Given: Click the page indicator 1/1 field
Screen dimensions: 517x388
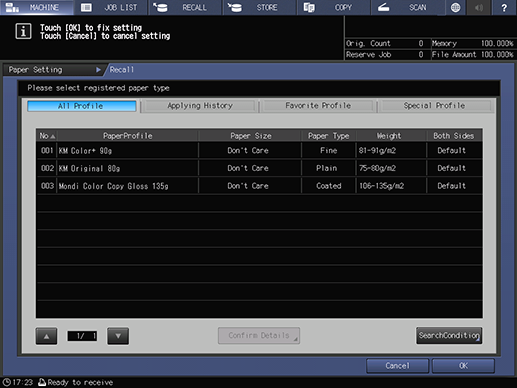Looking at the screenshot, I should (x=82, y=336).
